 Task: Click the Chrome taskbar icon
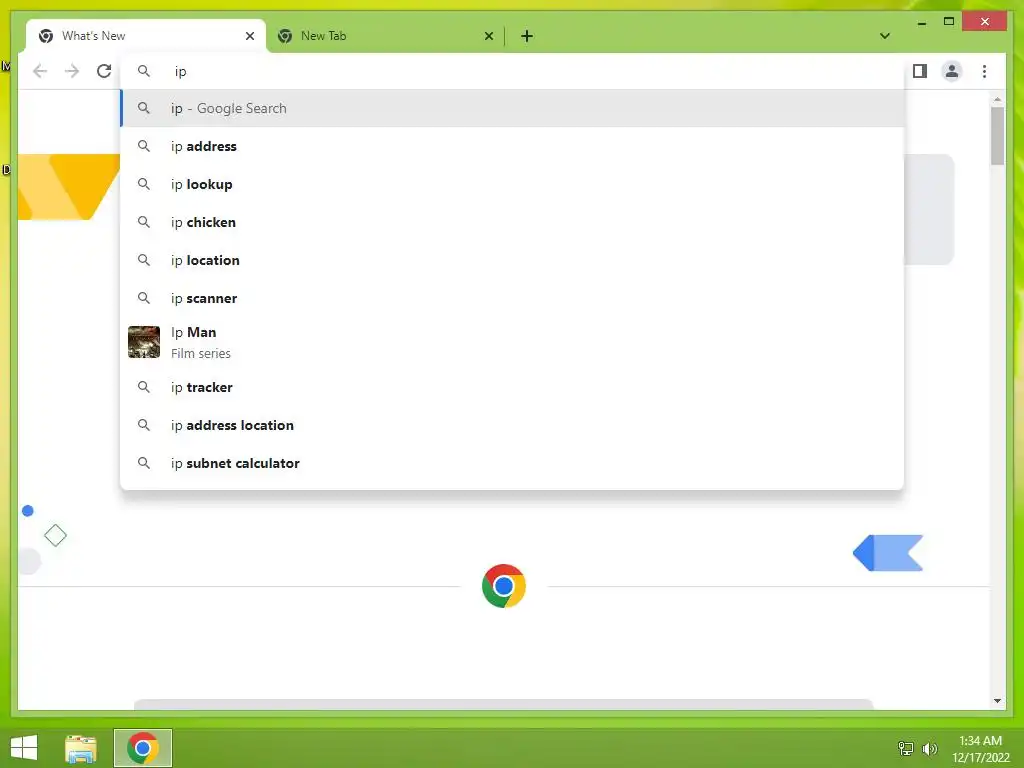tap(143, 748)
